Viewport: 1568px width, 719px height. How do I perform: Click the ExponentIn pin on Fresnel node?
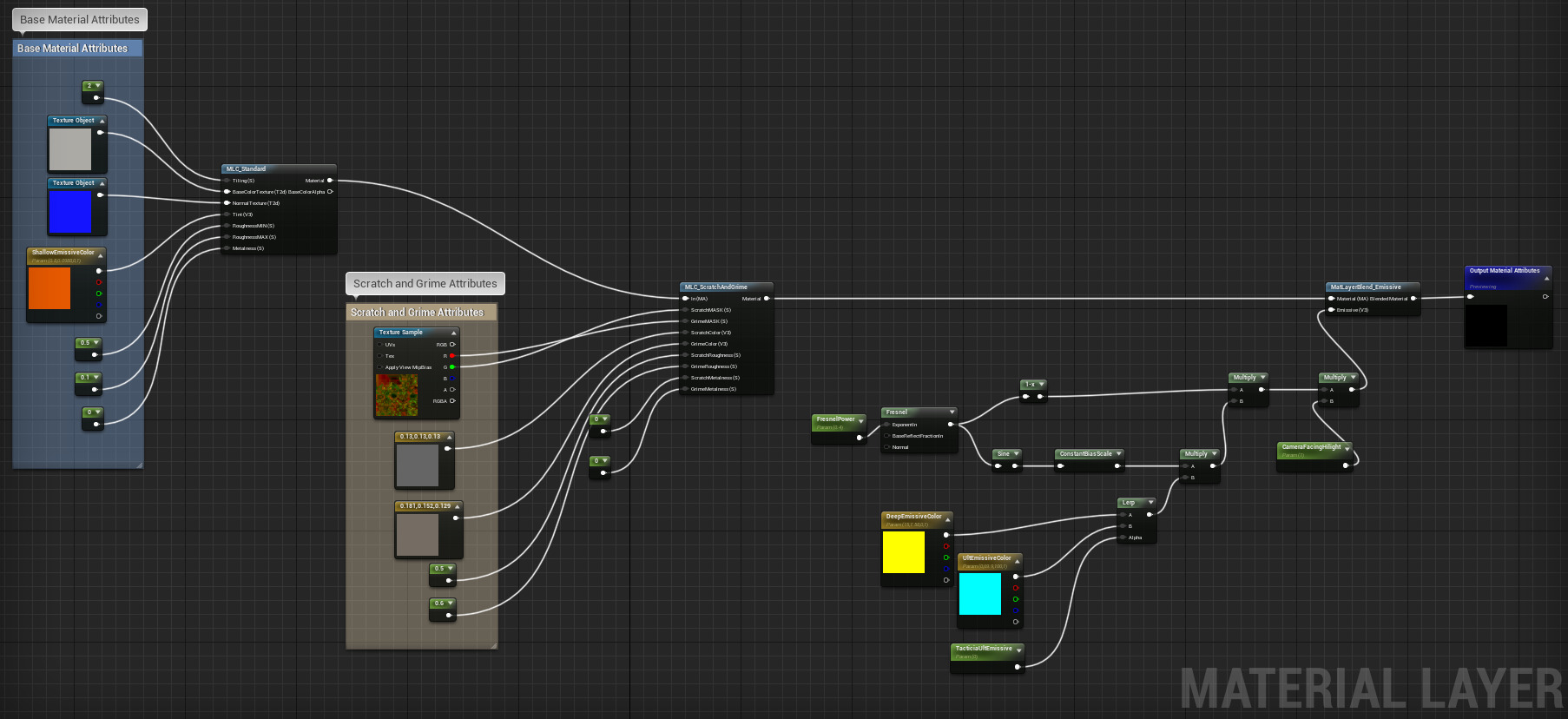click(886, 425)
